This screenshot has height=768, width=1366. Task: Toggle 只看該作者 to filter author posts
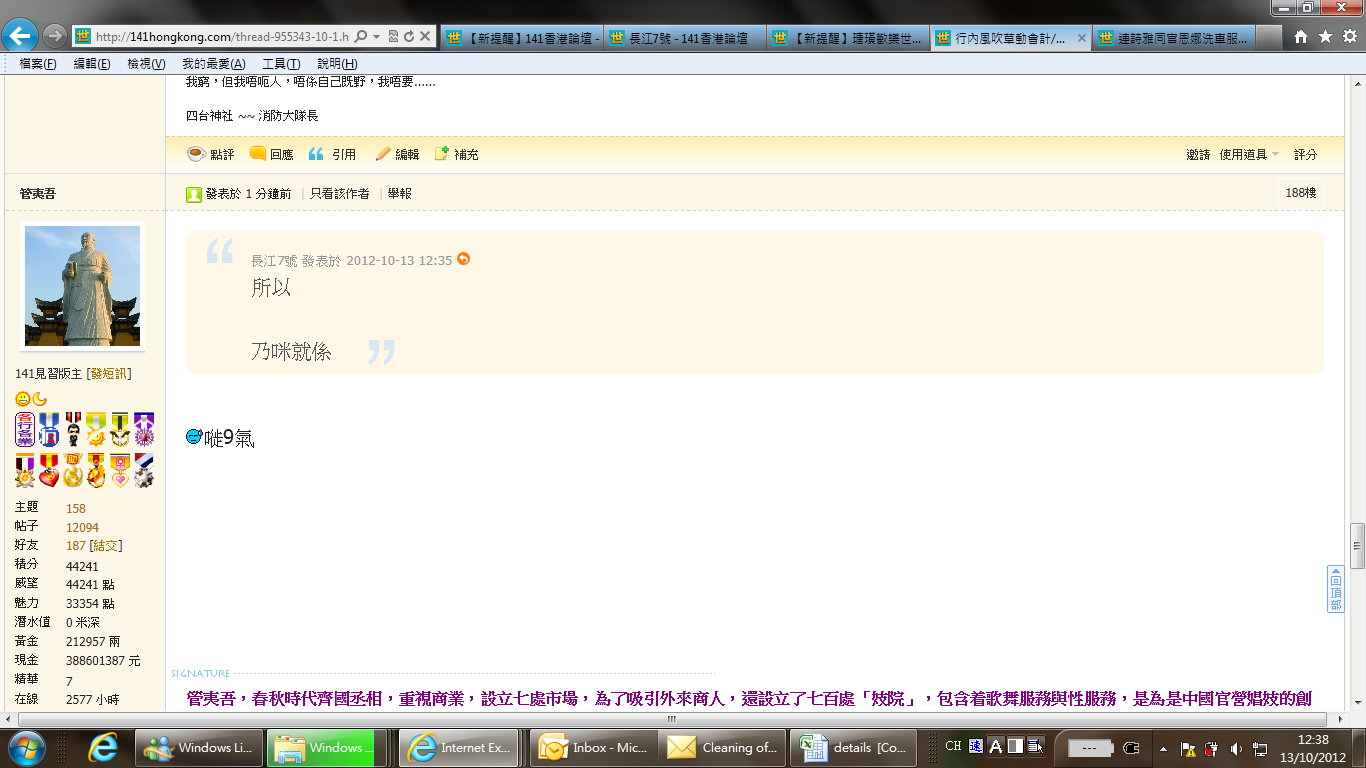[339, 193]
